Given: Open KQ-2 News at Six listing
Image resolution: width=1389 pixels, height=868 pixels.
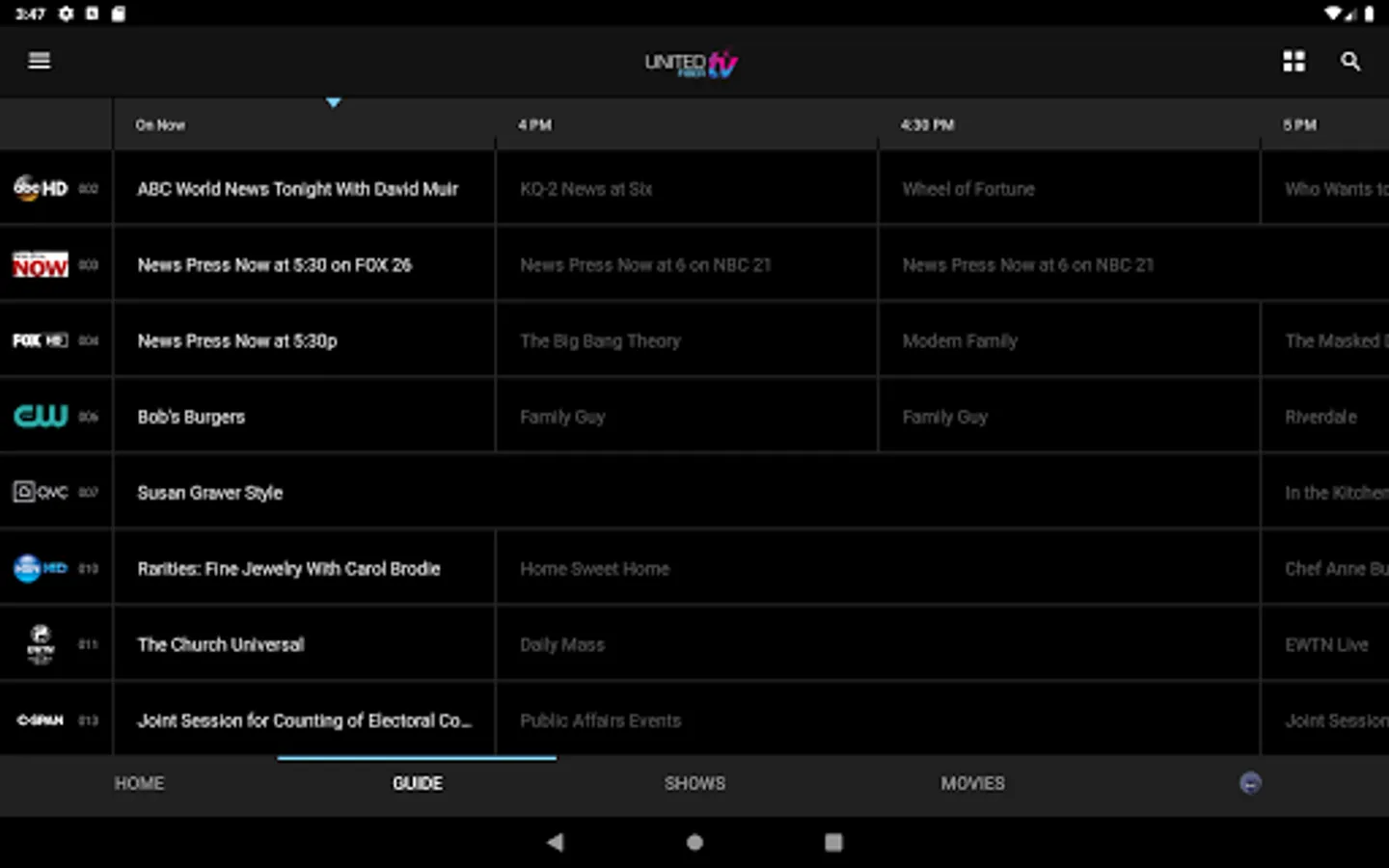Looking at the screenshot, I should tap(687, 188).
